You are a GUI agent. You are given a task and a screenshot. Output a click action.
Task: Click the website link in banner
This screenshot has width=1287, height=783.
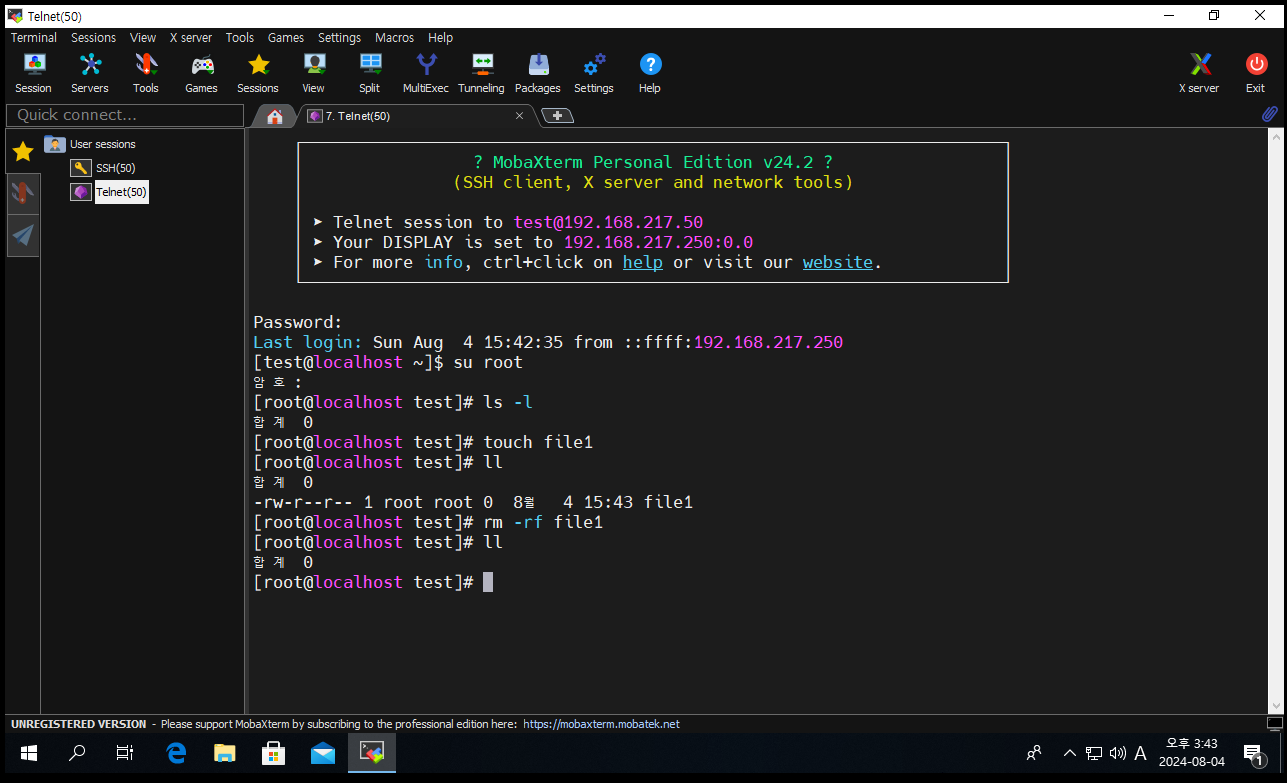coord(838,262)
